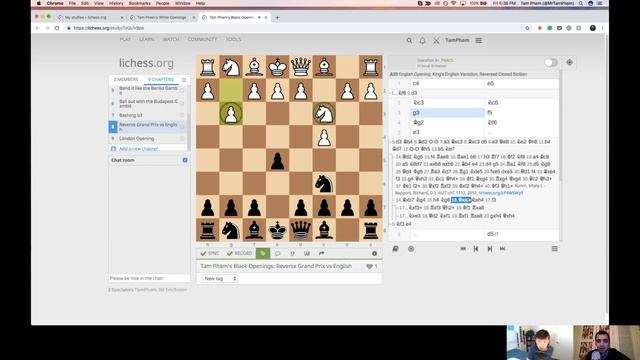This screenshot has width=640, height=360.
Task: Step forward one move
Action: (489, 249)
